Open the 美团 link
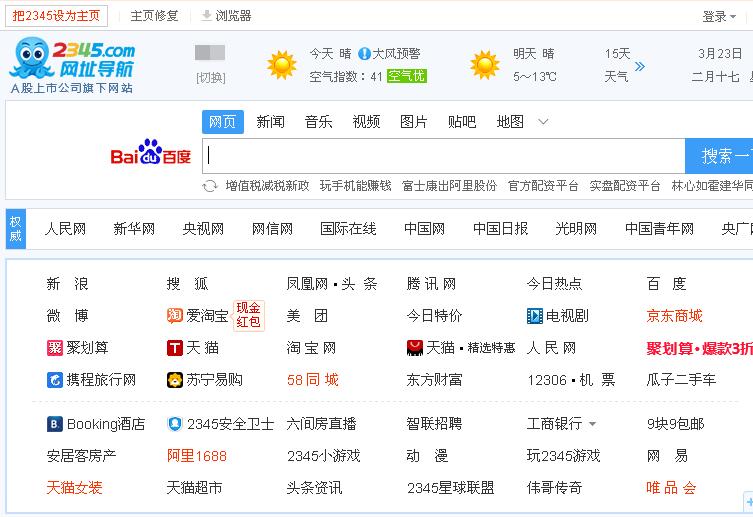Viewport: 753px width, 517px height. pyautogui.click(x=307, y=315)
